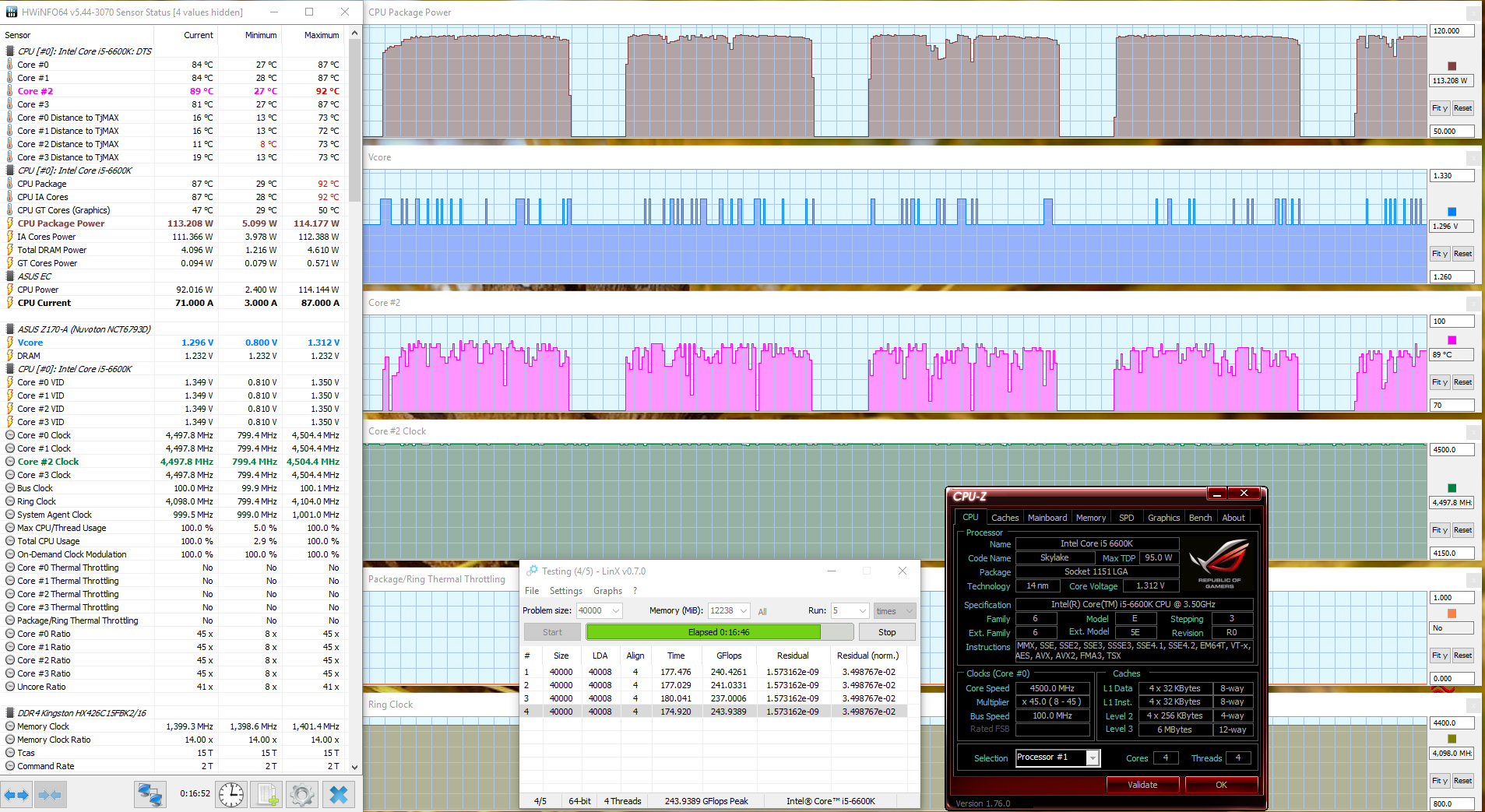Click Reset on the Ring Clock graph
Screen dimensions: 1485x812
[x=1463, y=781]
